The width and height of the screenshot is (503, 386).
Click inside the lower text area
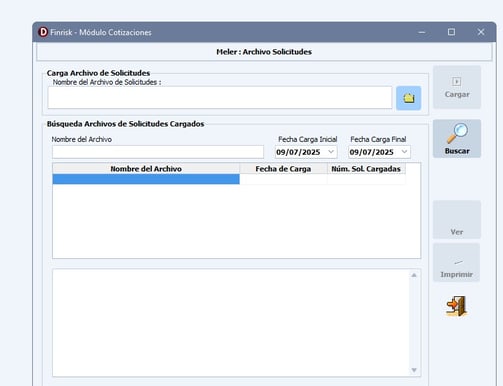click(x=231, y=323)
